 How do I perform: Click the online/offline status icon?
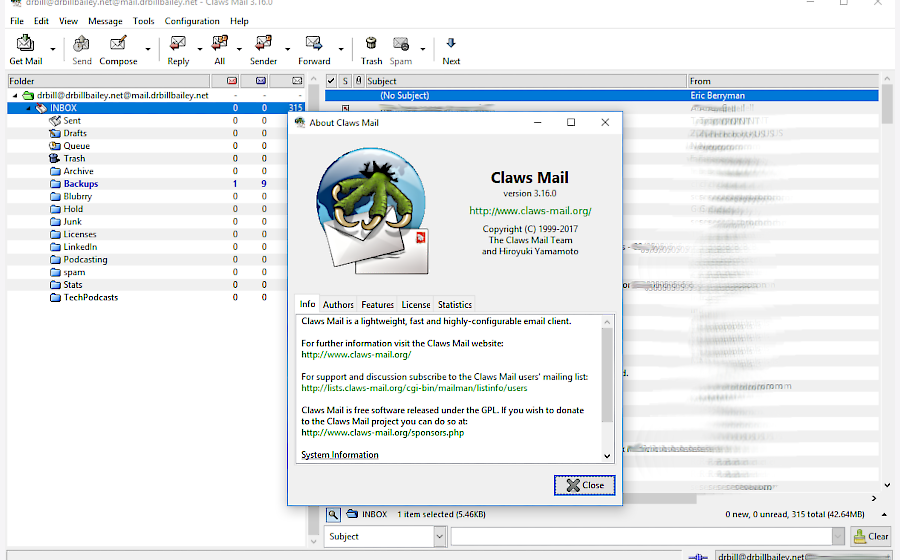(698, 556)
